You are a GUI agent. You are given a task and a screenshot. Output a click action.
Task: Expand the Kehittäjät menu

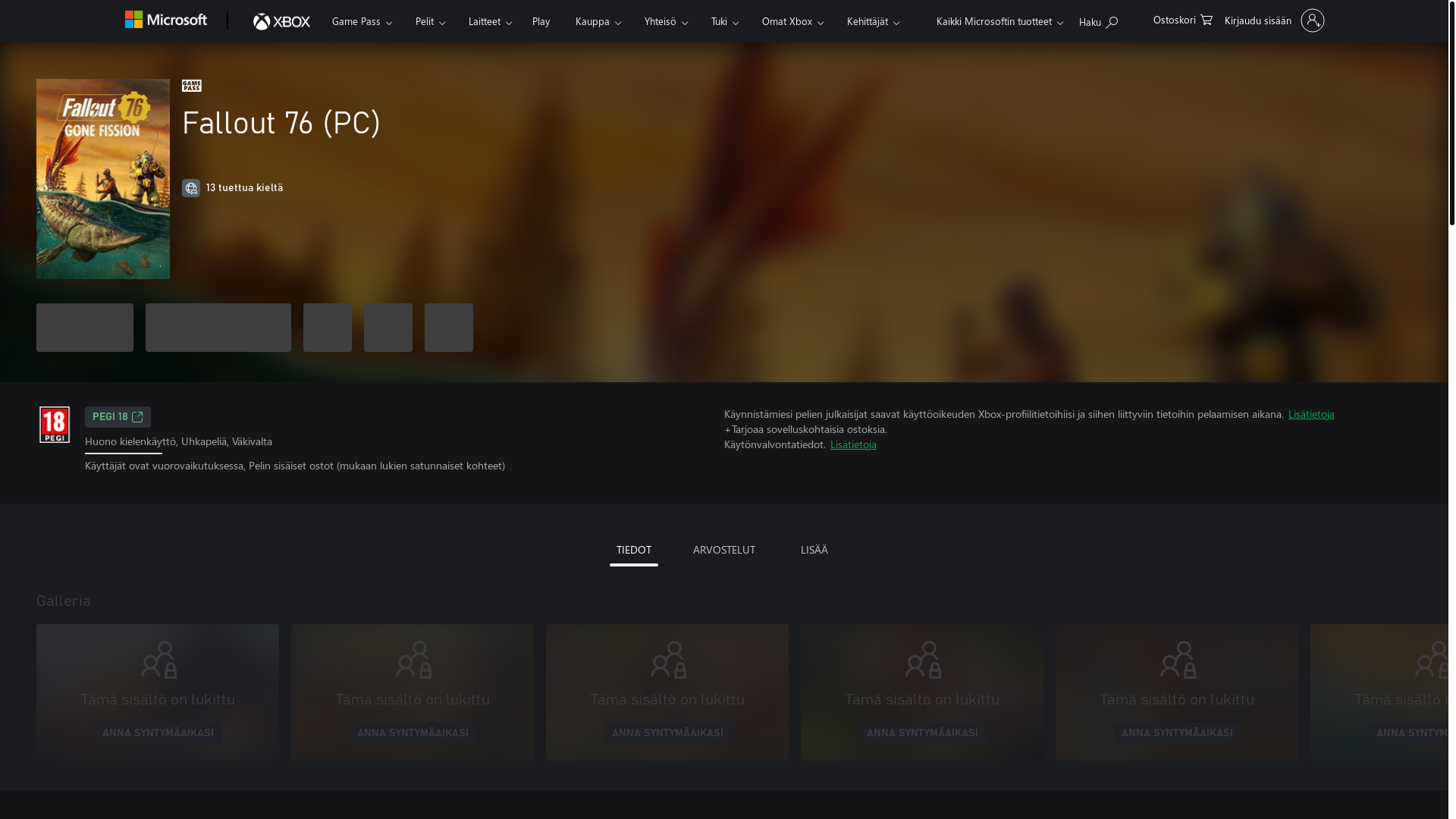(873, 21)
